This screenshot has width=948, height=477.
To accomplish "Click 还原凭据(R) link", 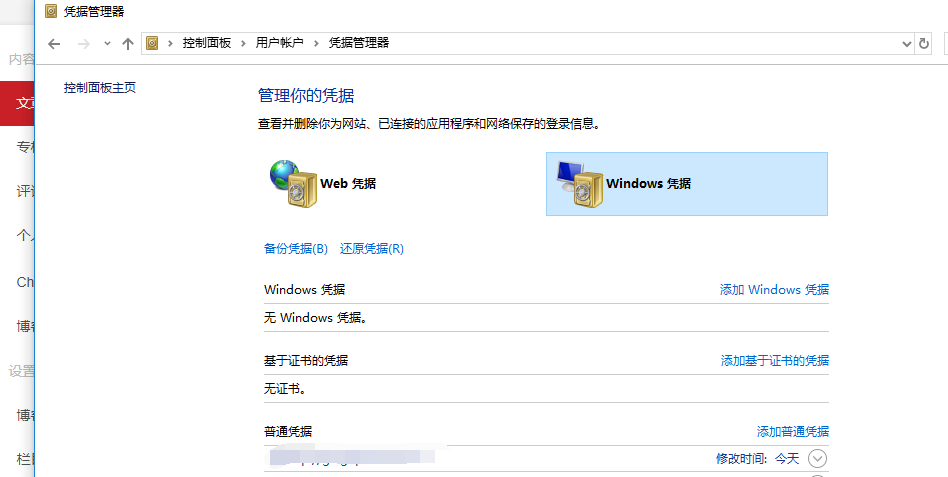I will click(372, 248).
